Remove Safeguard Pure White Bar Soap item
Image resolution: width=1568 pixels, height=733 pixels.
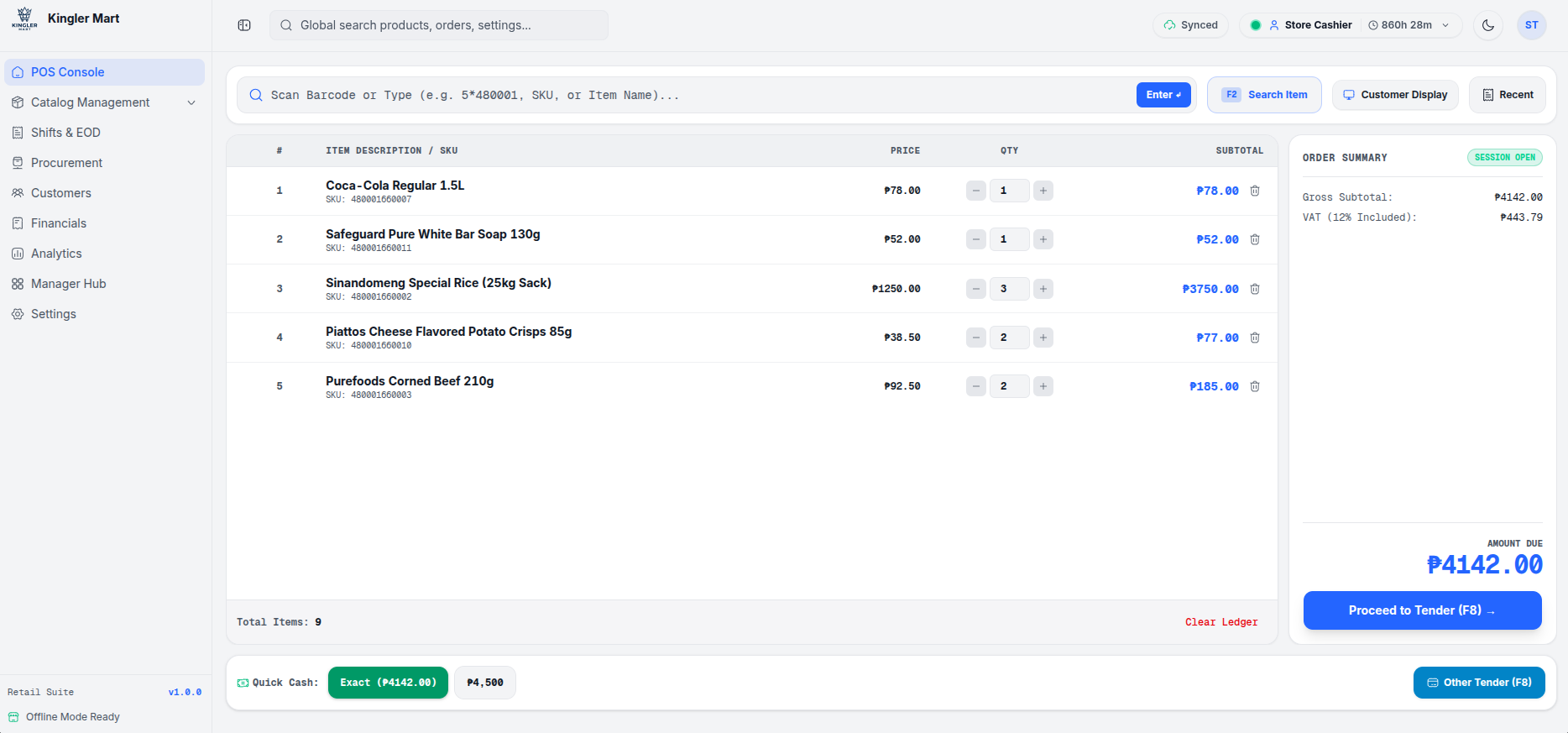[x=1255, y=239]
